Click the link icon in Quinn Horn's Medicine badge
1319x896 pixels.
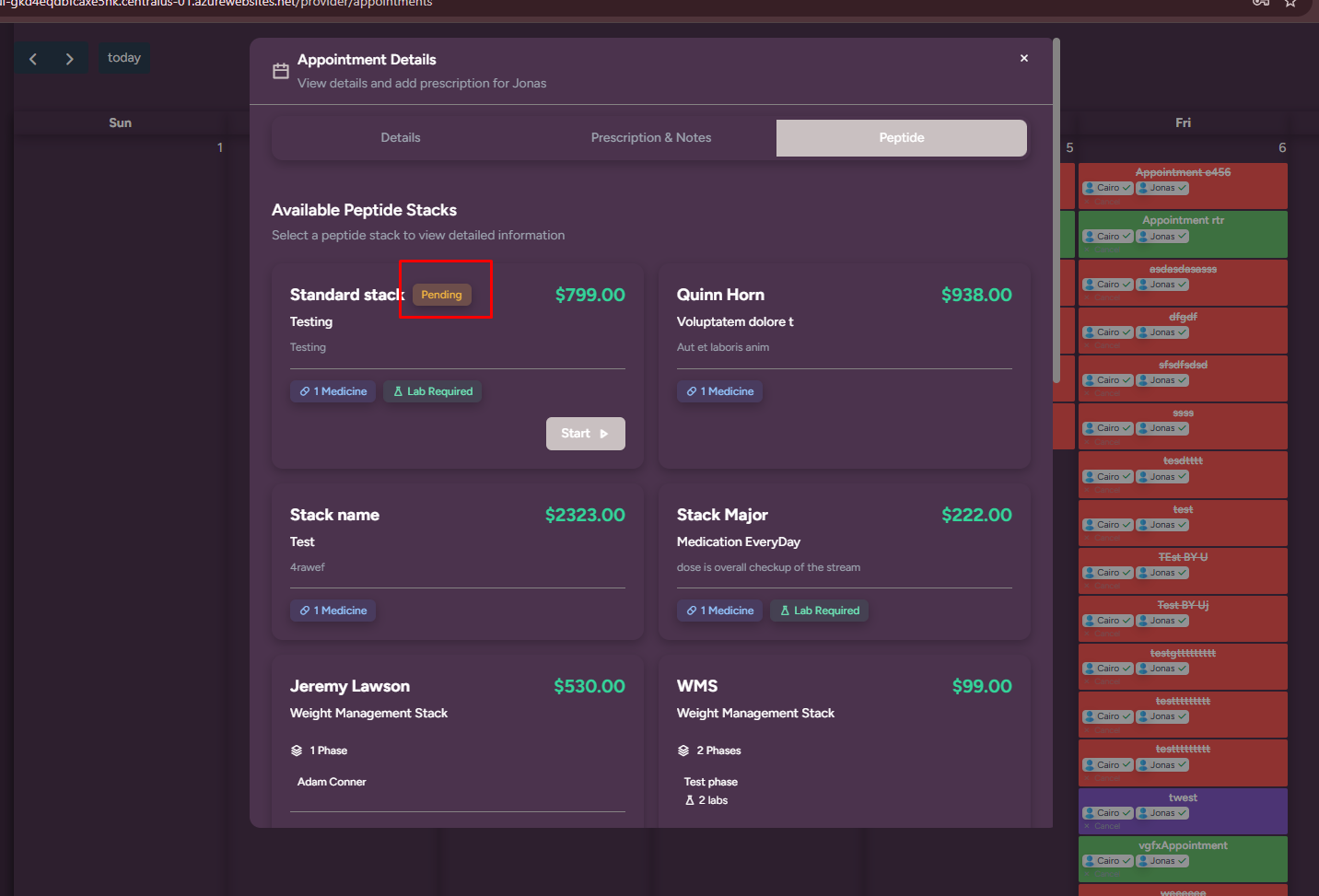pyautogui.click(x=692, y=391)
